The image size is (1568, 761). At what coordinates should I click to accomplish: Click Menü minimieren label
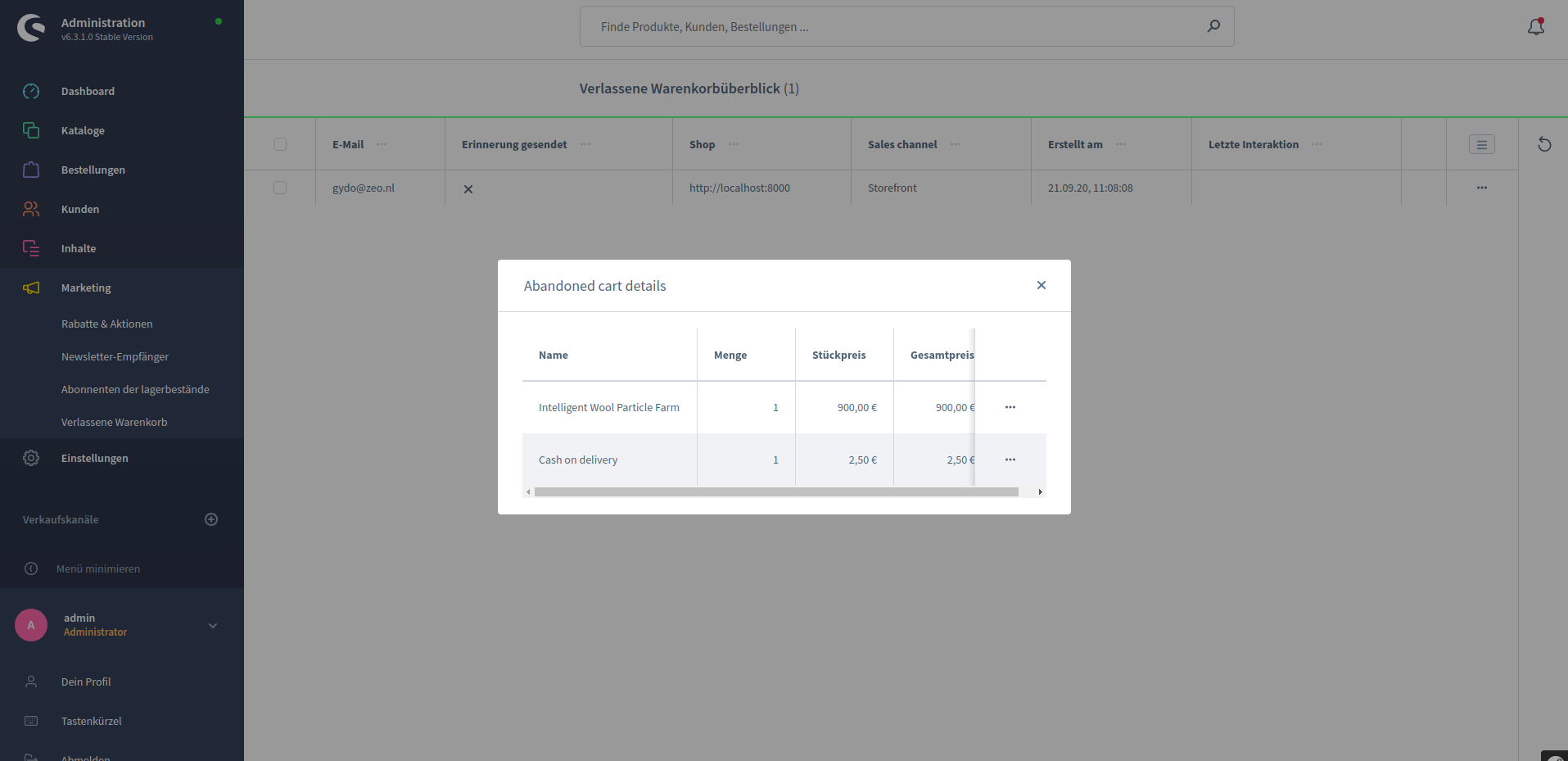pos(98,568)
